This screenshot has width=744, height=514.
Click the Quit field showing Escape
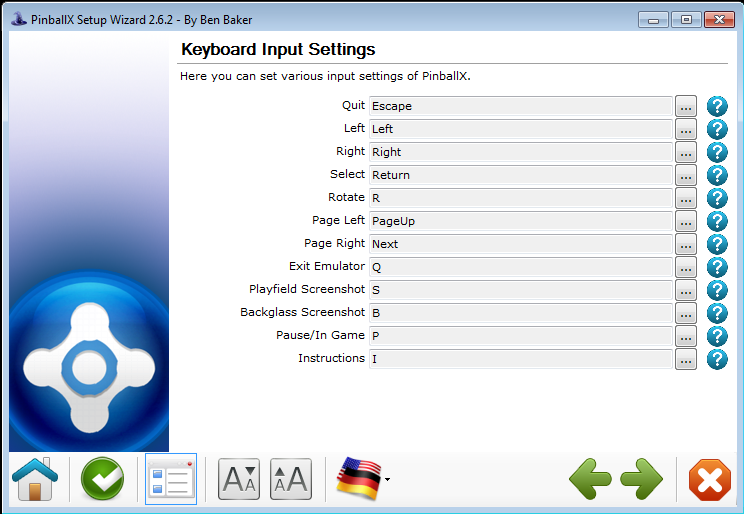(x=521, y=106)
